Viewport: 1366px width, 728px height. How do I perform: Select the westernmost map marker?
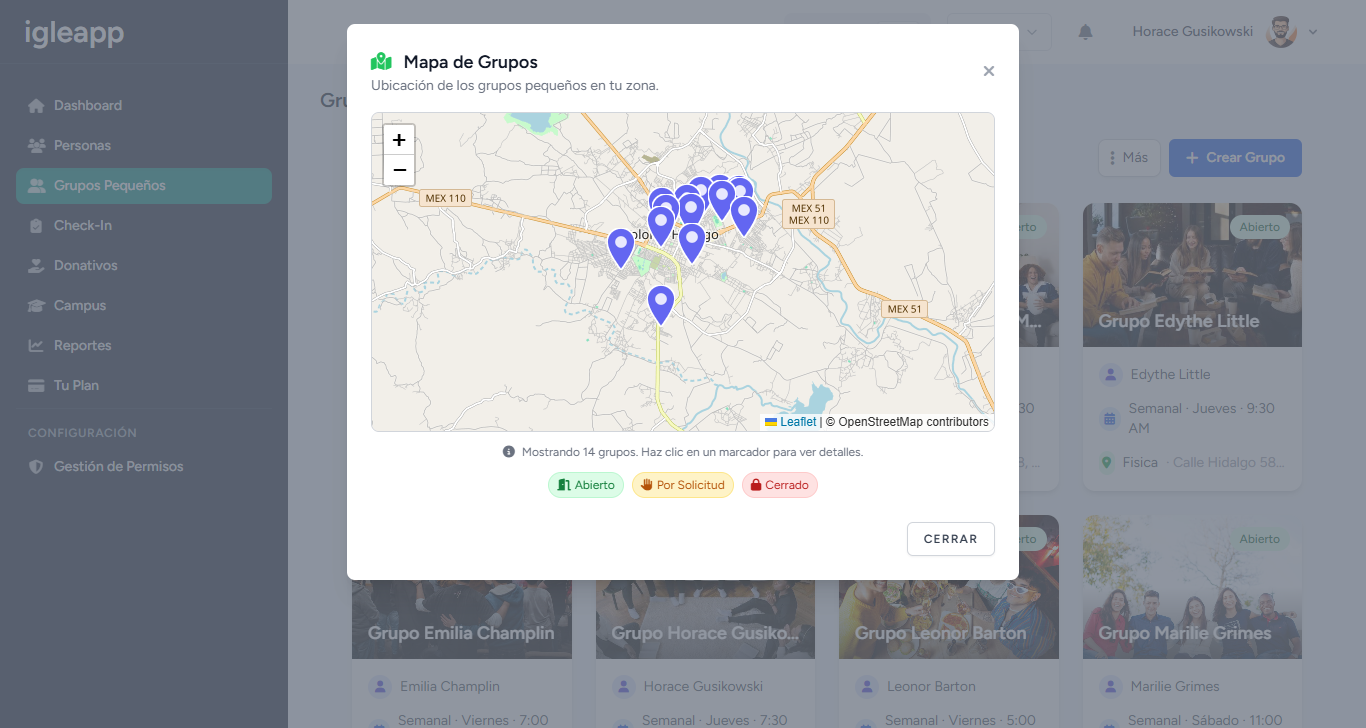(621, 248)
